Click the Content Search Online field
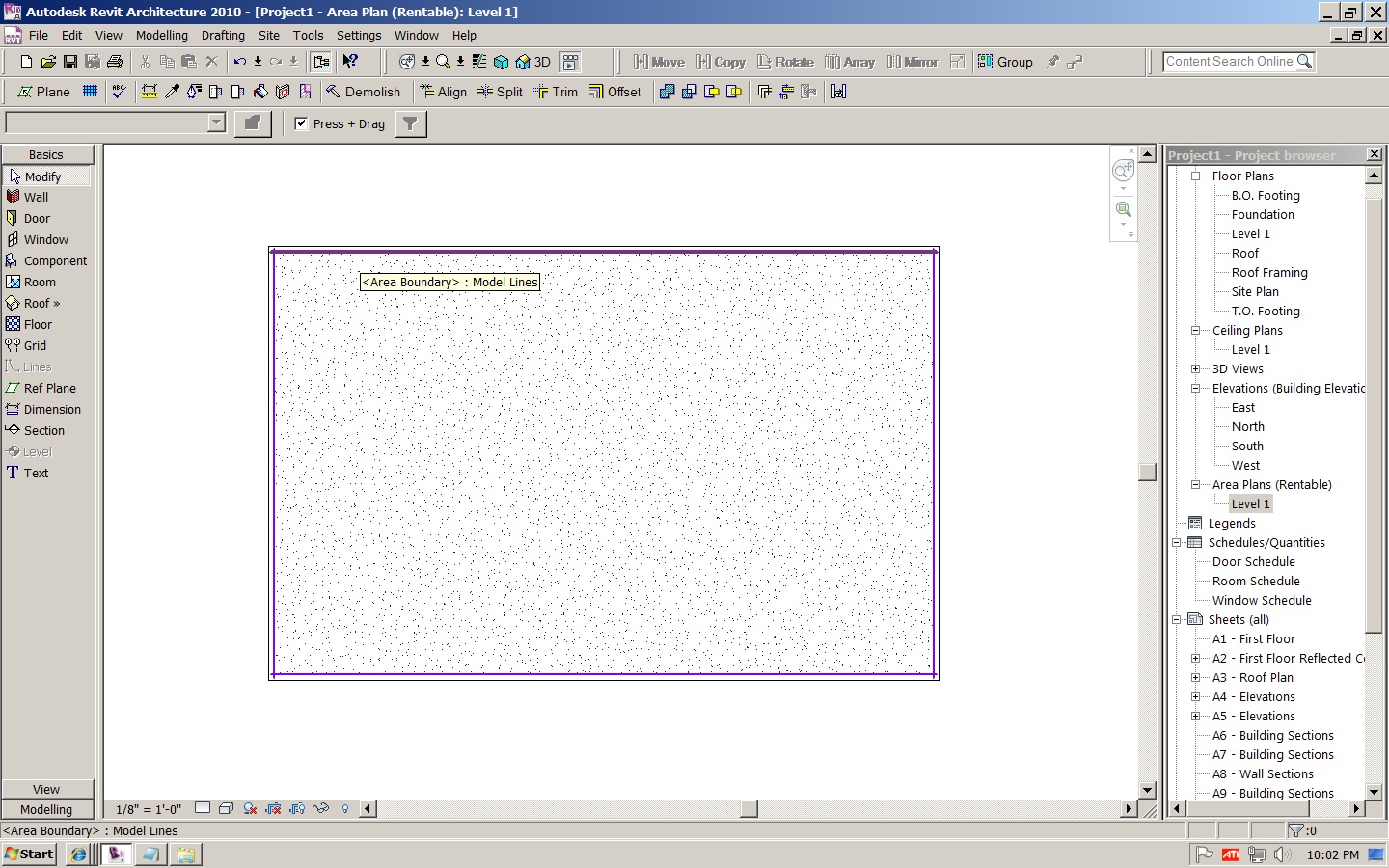The height and width of the screenshot is (868, 1389). pyautogui.click(x=1229, y=62)
